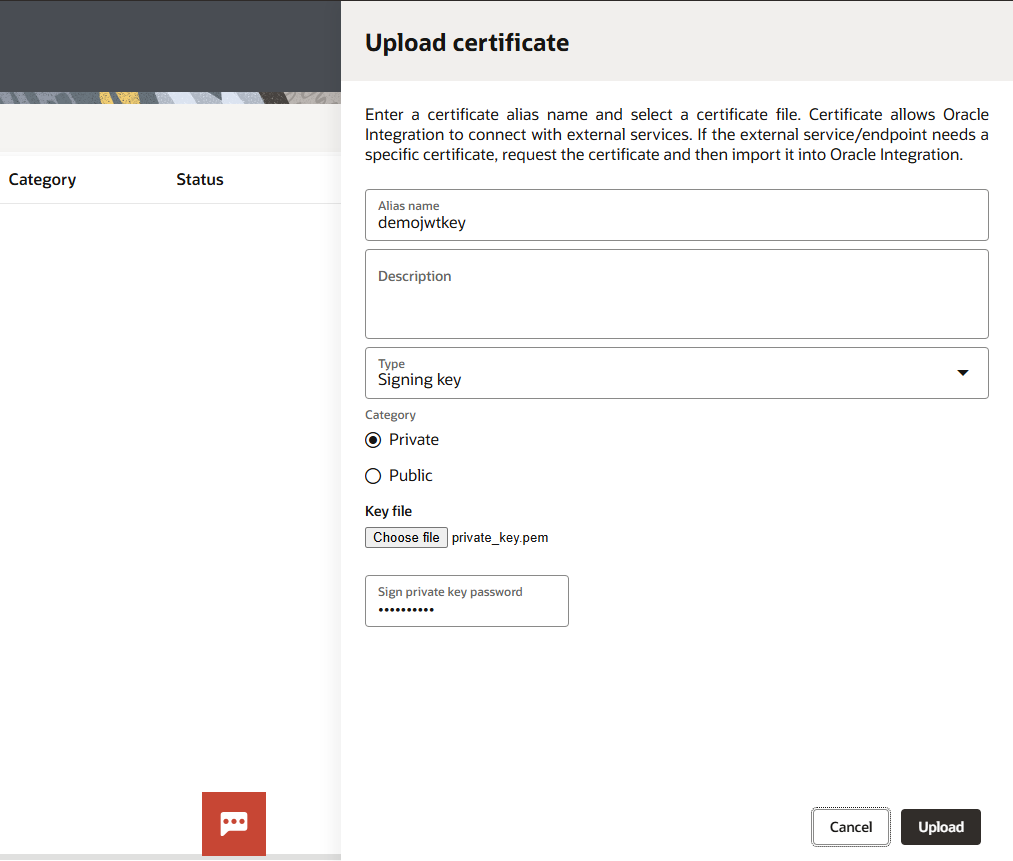
Task: Expand the Type dropdown arrow
Action: (962, 373)
